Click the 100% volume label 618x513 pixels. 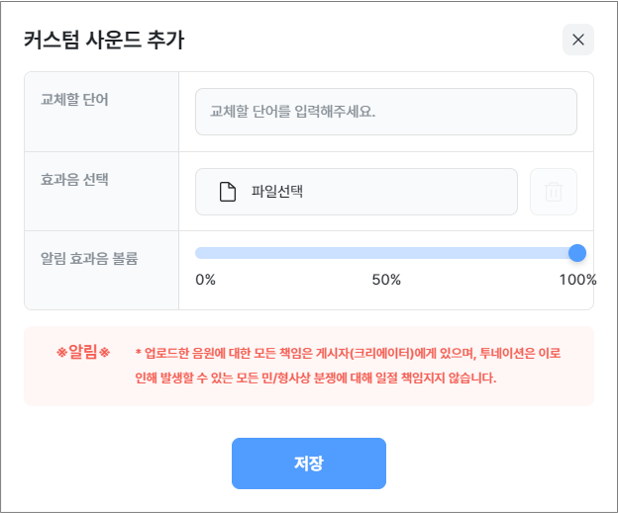(577, 280)
